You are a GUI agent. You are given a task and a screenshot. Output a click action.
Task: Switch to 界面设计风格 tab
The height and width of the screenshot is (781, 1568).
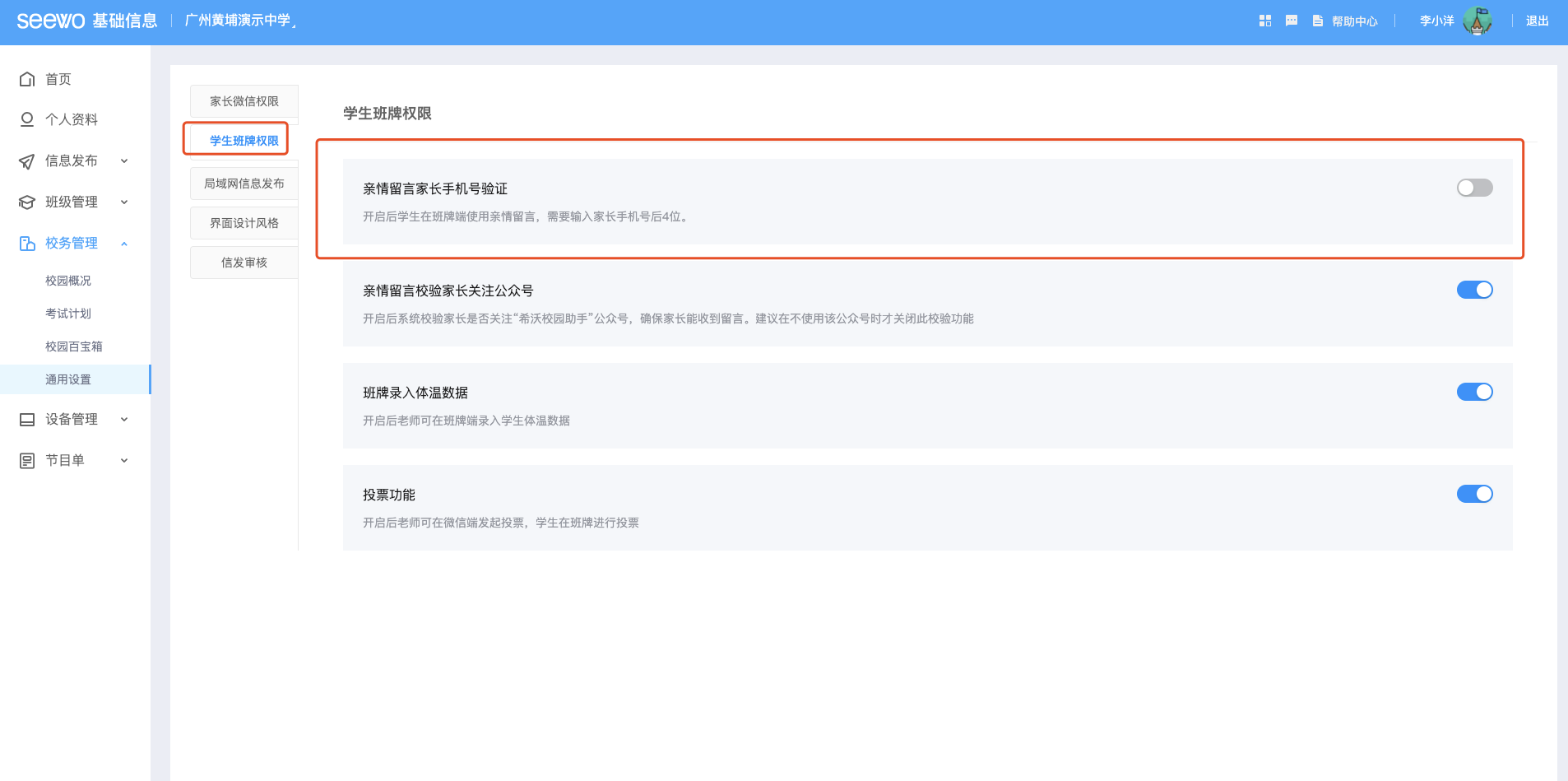click(x=244, y=223)
